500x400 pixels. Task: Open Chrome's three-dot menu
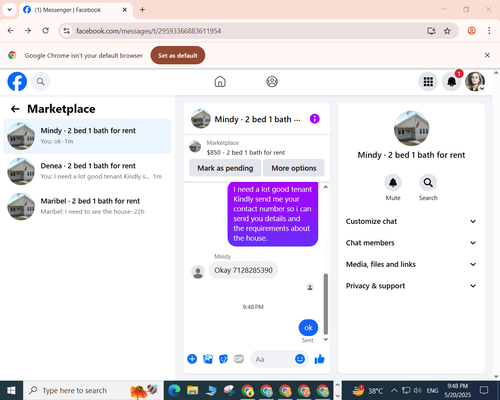(489, 31)
